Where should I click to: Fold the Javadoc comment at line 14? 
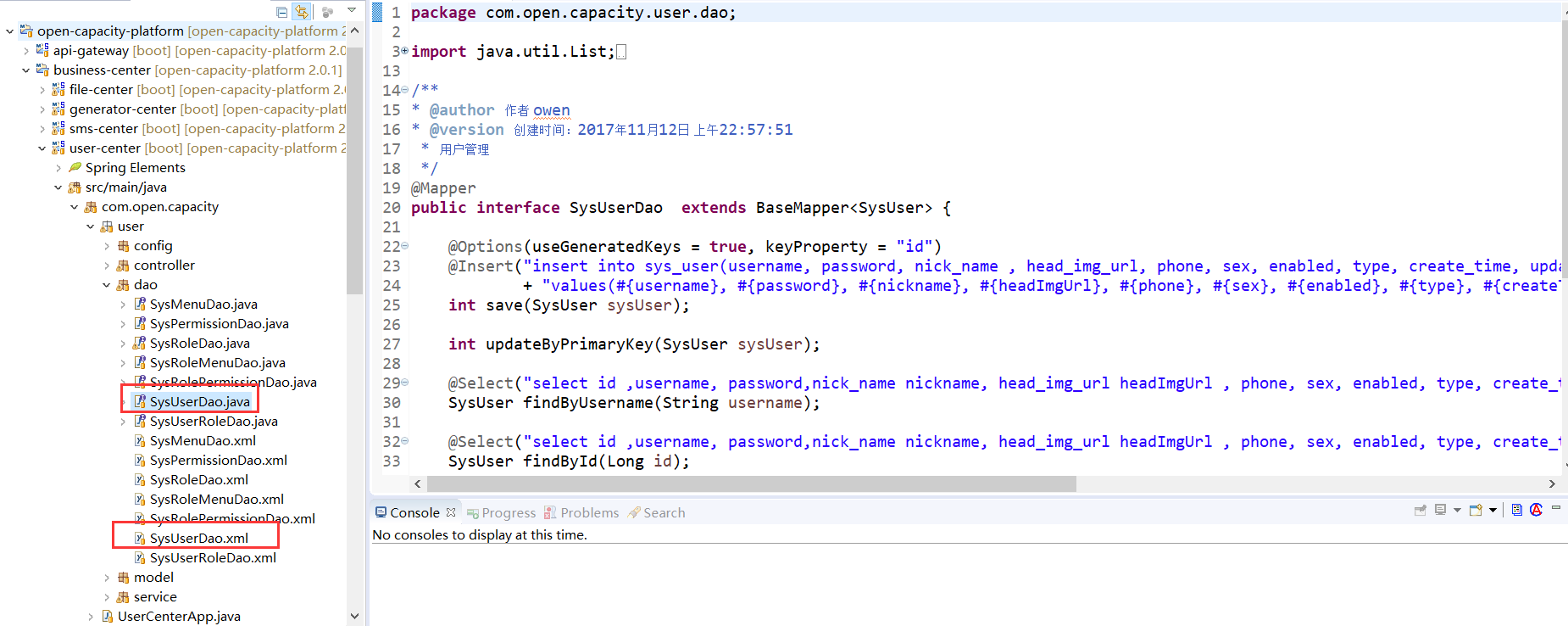404,90
